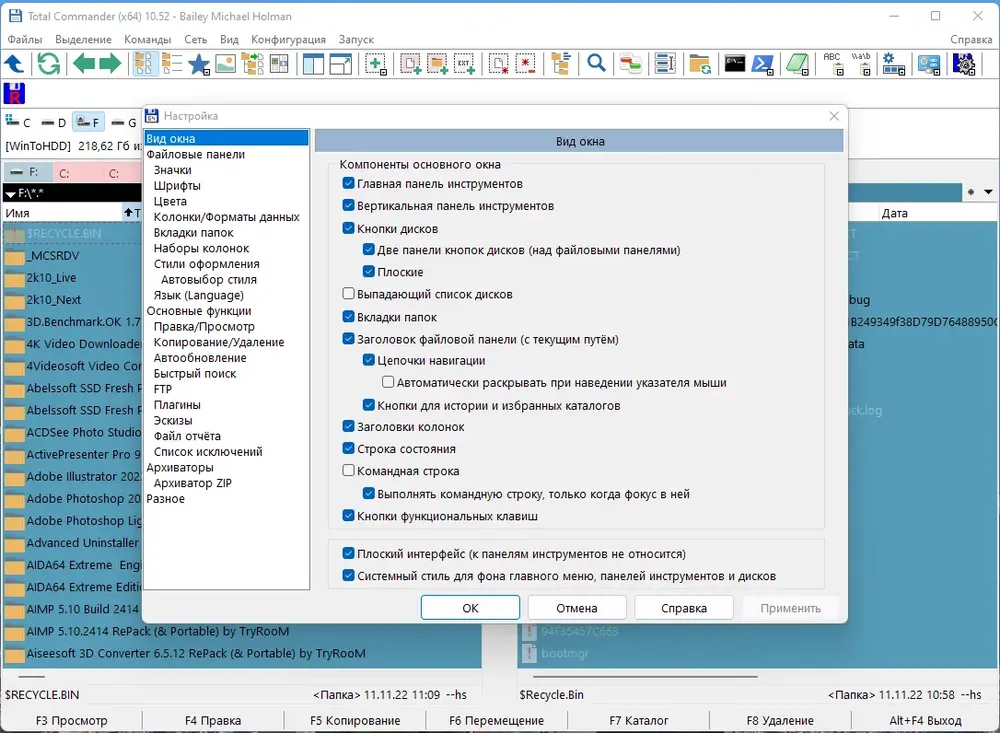Click the select group plus icon

pos(376,64)
